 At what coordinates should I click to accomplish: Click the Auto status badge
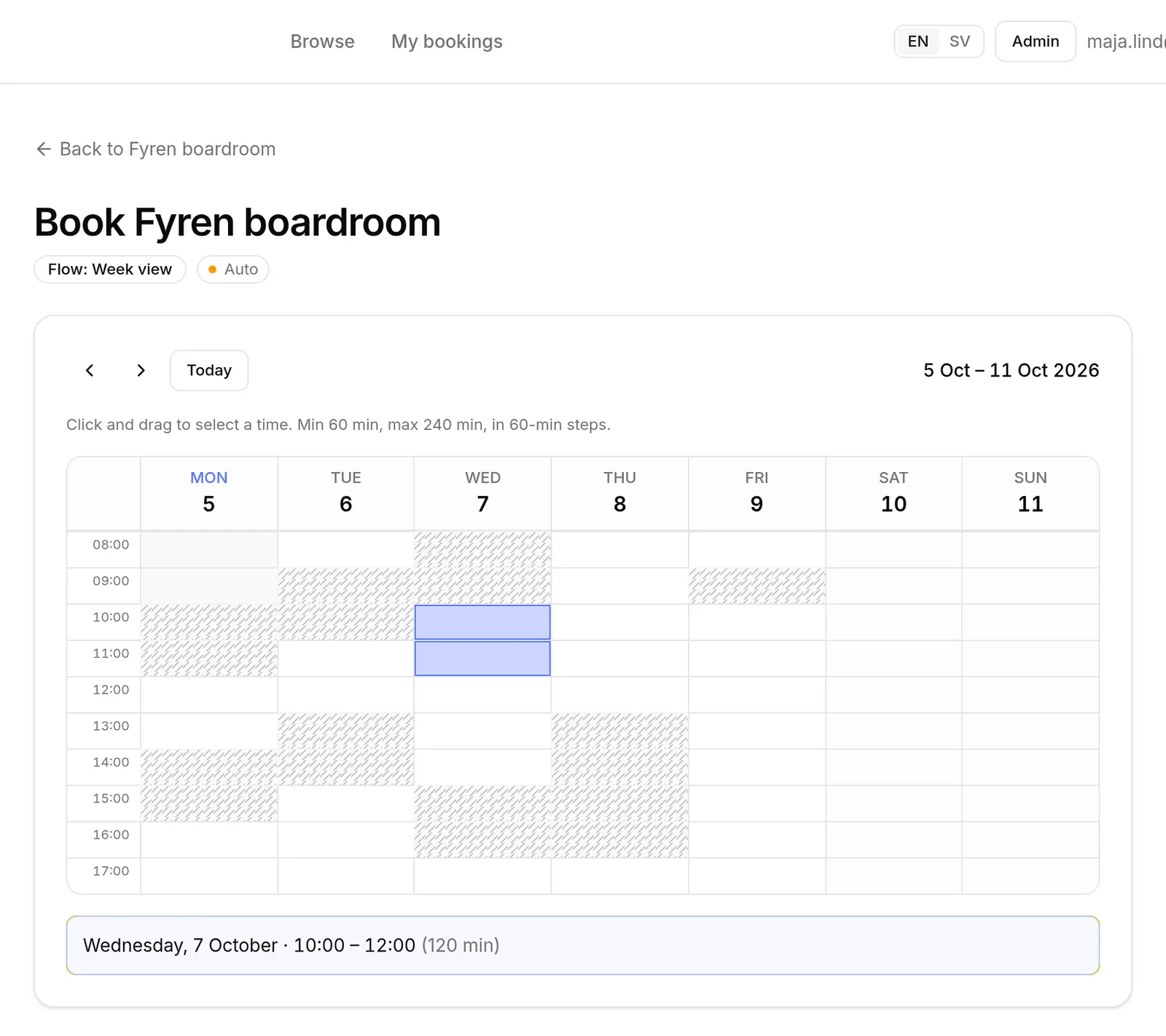(x=233, y=270)
